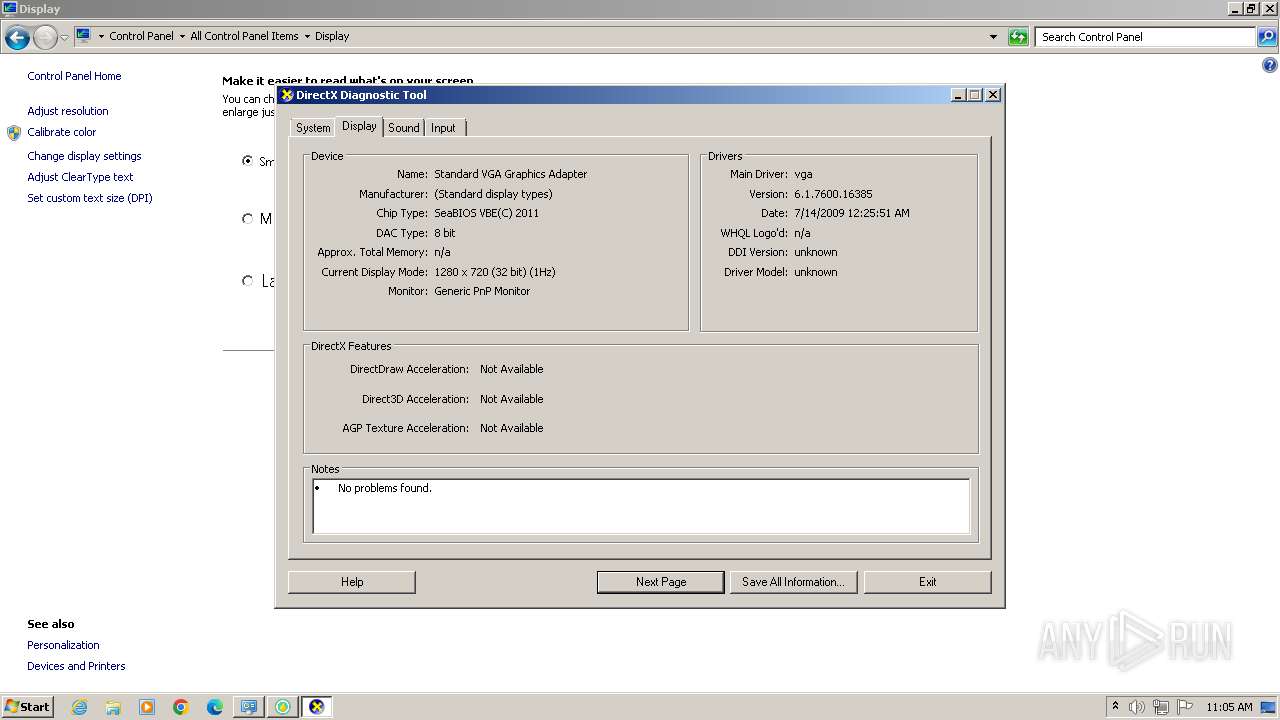Expand address bar history dropdown
Screen dimensions: 1280x720
pos(993,37)
